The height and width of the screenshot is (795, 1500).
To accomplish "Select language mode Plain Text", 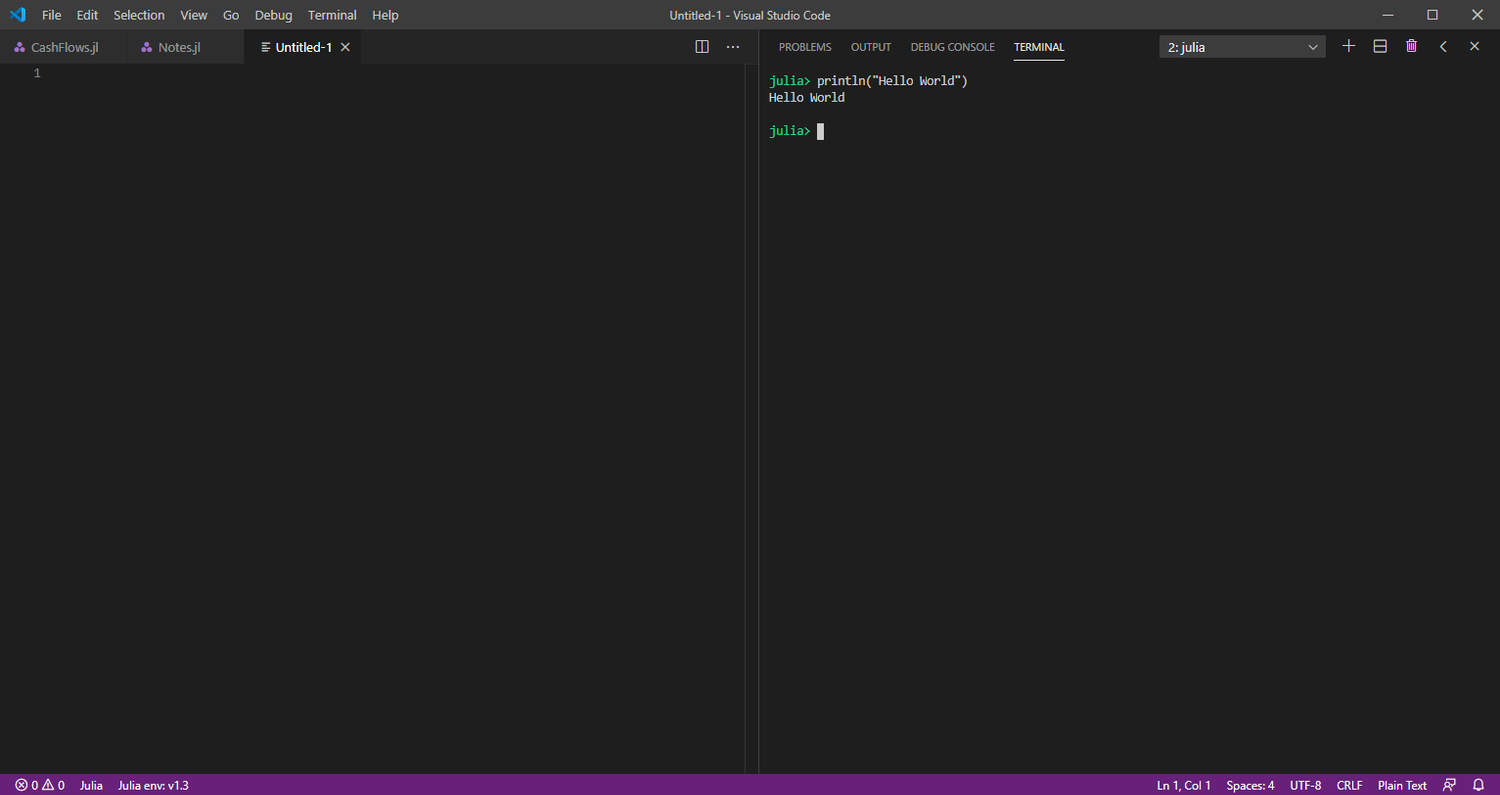I will click(x=1402, y=785).
